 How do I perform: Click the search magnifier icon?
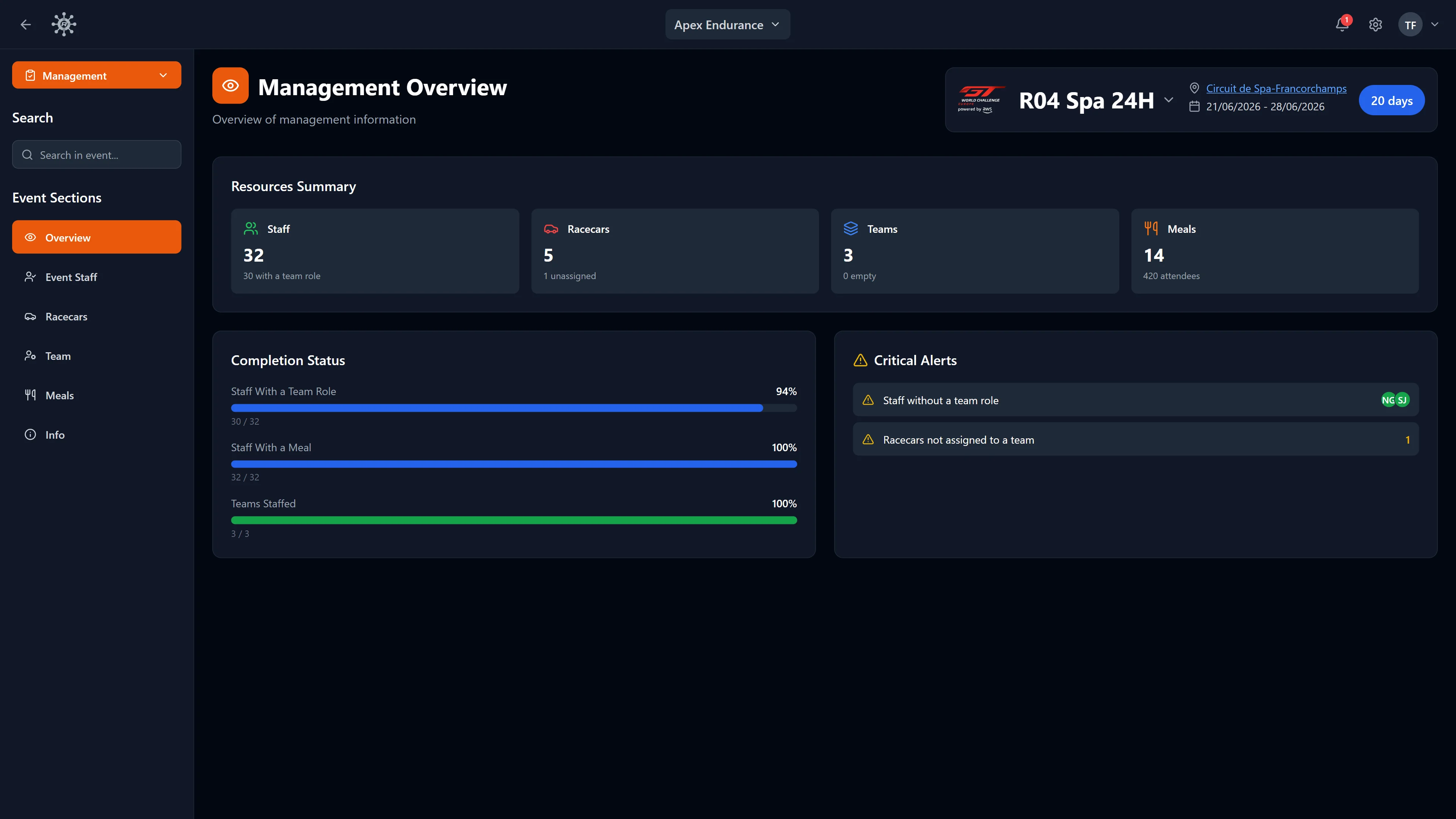(27, 154)
